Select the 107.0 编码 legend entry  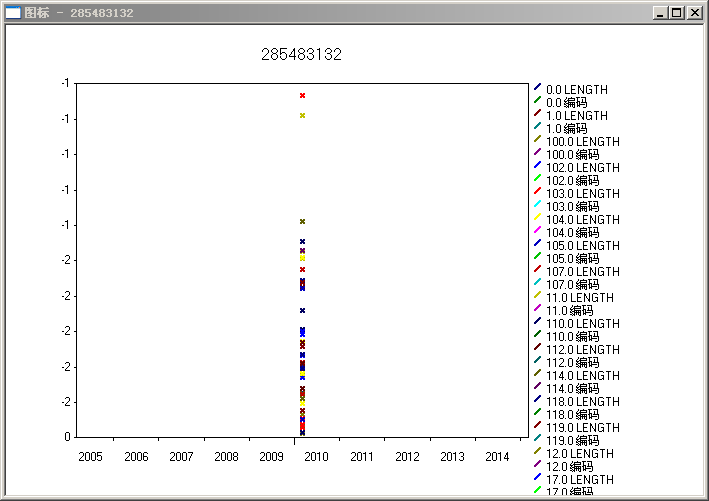(573, 285)
